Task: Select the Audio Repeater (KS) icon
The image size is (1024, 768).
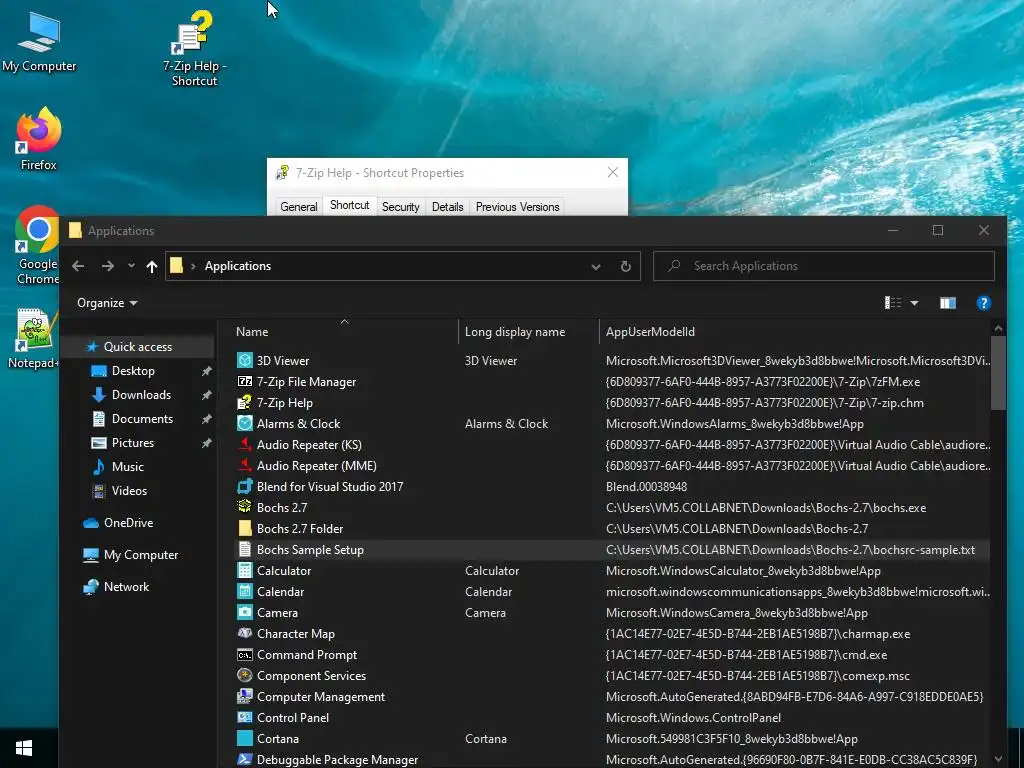Action: coord(245,444)
